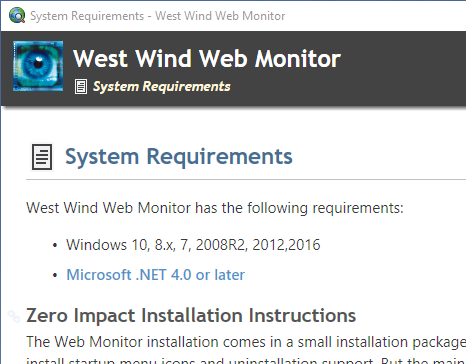
Task: Select the italic System Requirements subtitle in banner
Action: pyautogui.click(x=161, y=87)
